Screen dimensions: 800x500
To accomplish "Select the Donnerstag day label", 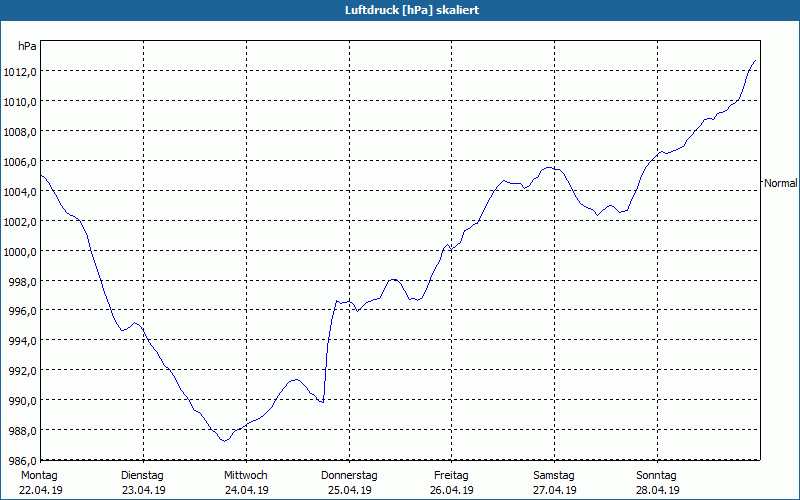I will 349,476.
